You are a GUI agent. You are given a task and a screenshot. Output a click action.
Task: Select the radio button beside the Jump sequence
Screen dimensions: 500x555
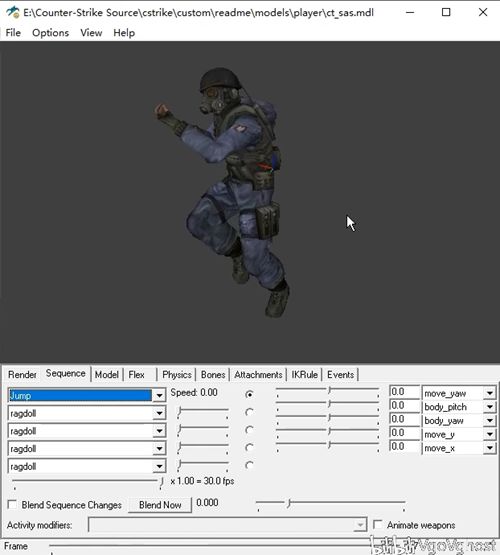point(249,394)
